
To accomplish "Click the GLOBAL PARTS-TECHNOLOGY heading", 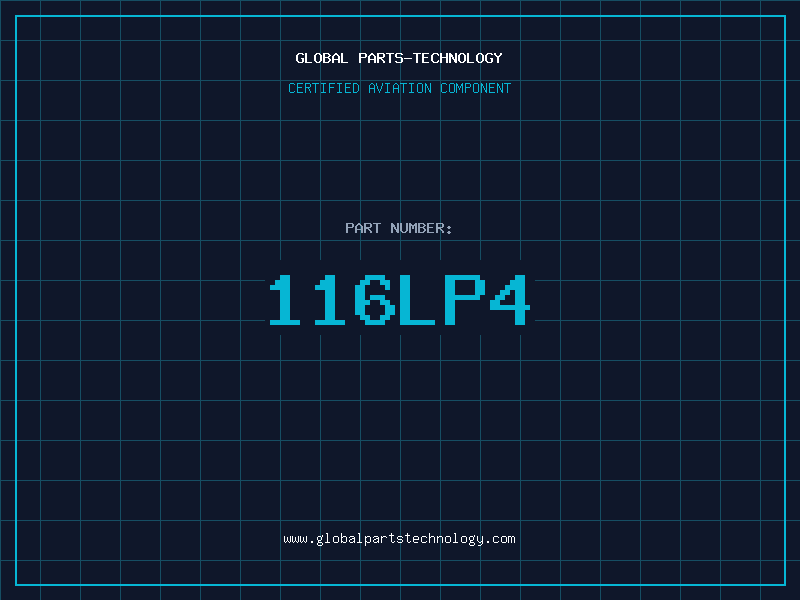I will [x=399, y=58].
